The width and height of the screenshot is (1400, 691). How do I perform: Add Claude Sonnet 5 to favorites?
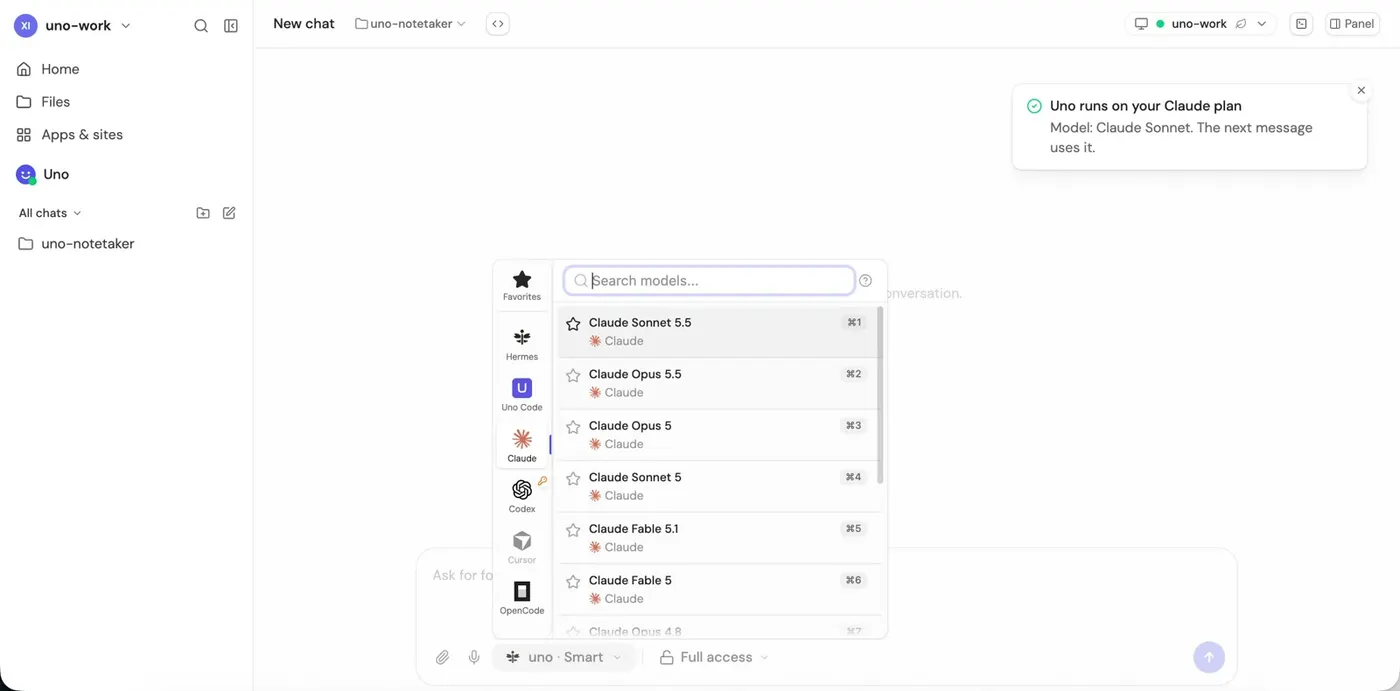573,478
